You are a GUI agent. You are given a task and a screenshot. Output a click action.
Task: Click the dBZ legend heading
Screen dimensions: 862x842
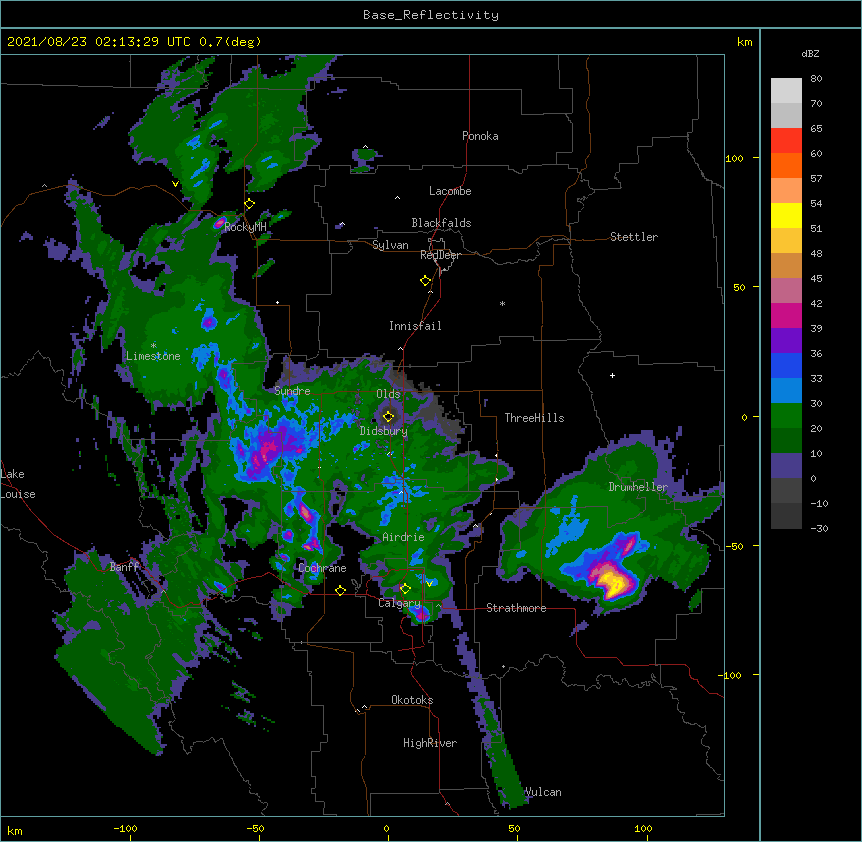point(810,54)
